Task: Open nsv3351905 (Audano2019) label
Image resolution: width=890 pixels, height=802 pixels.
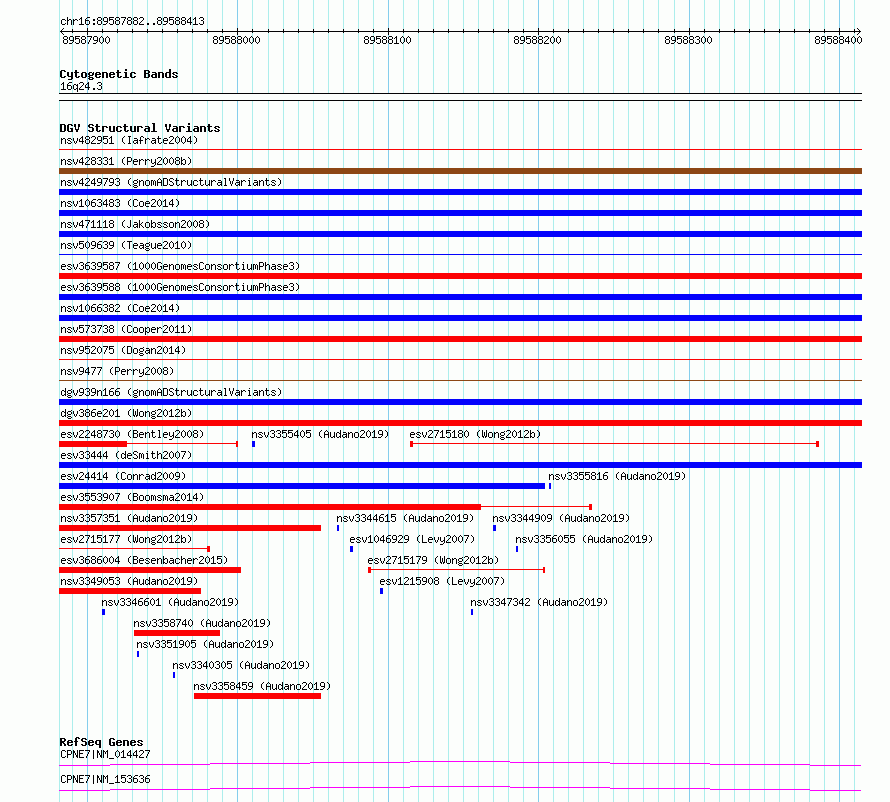Action: [205, 644]
